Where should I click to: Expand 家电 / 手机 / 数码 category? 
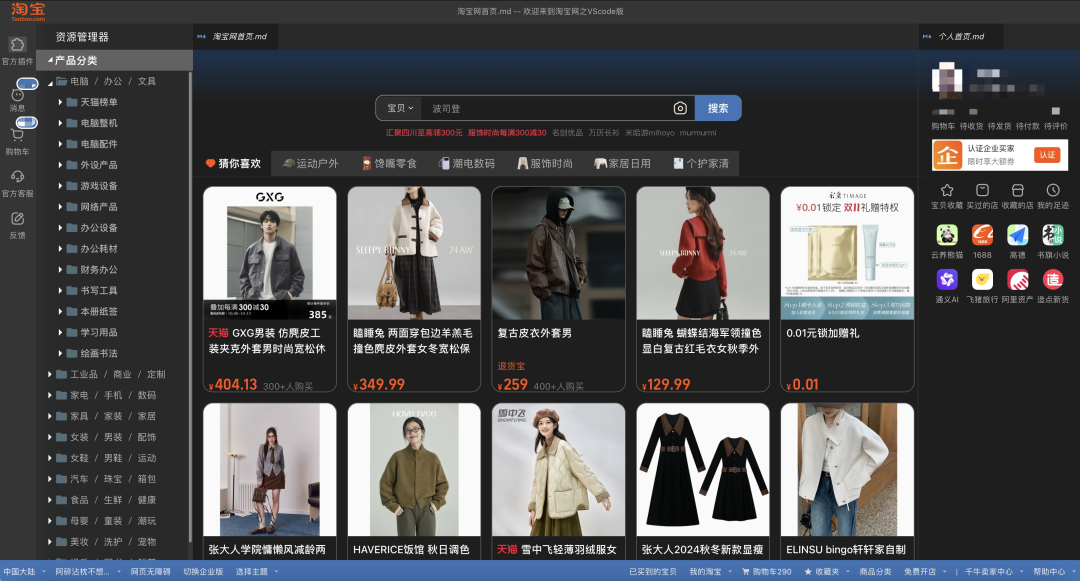tap(50, 395)
